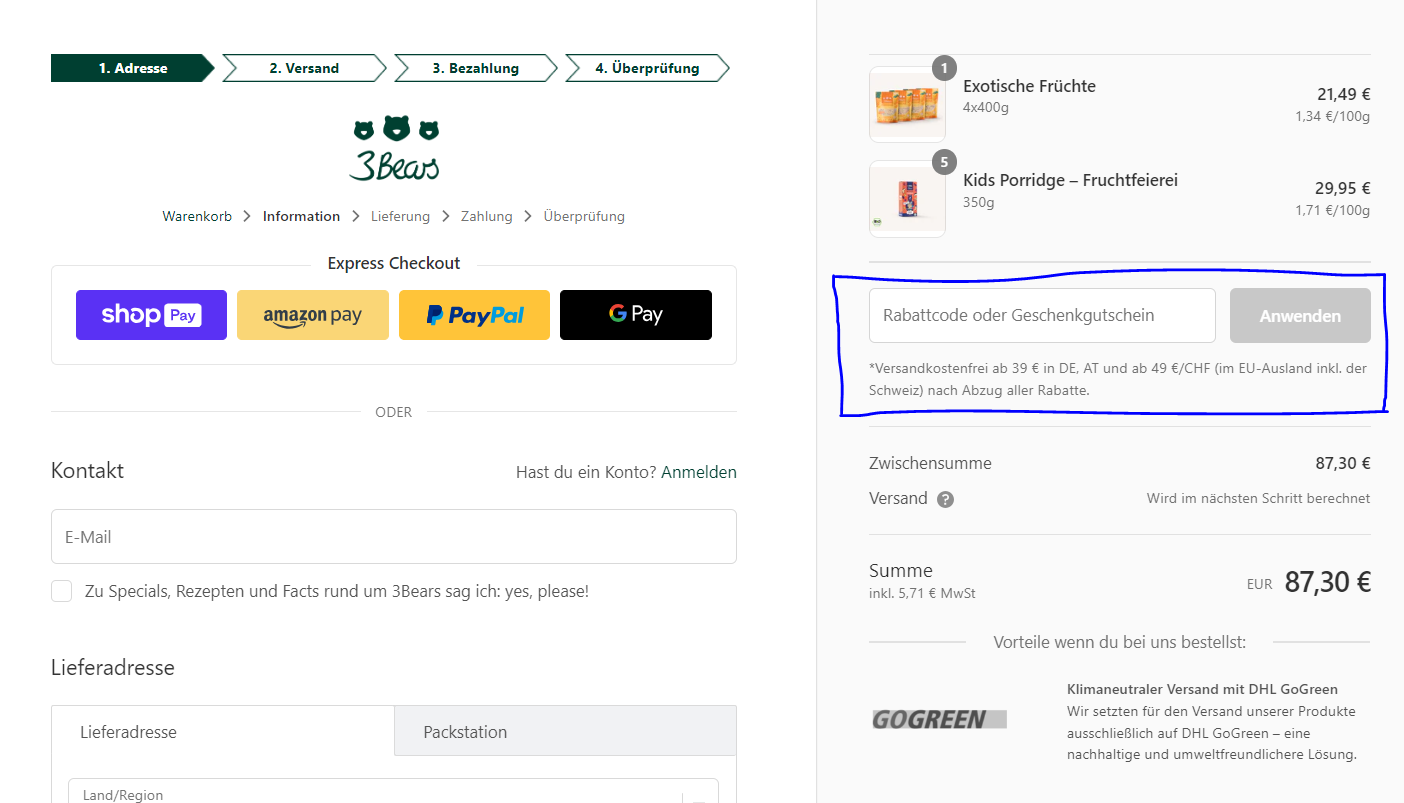Click the Exotische Früchte product thumbnail

pos(907,105)
